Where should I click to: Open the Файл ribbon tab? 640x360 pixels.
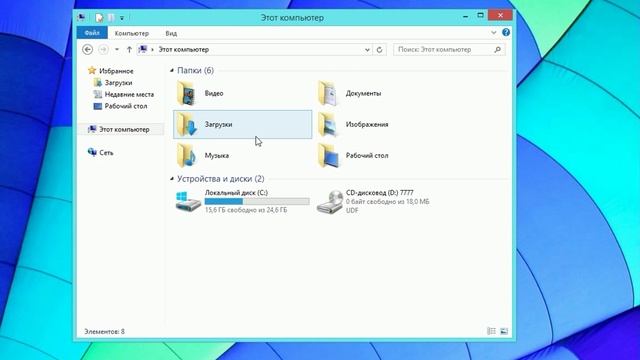92,33
